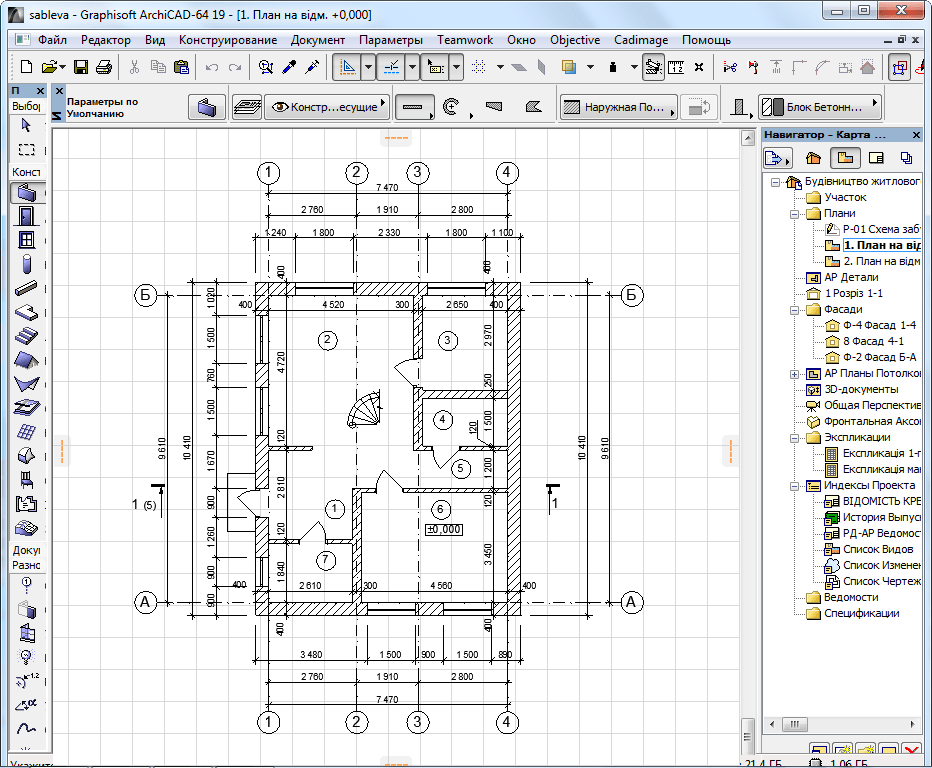
Task: Select the Column tool in toolbox
Action: pyautogui.click(x=26, y=265)
